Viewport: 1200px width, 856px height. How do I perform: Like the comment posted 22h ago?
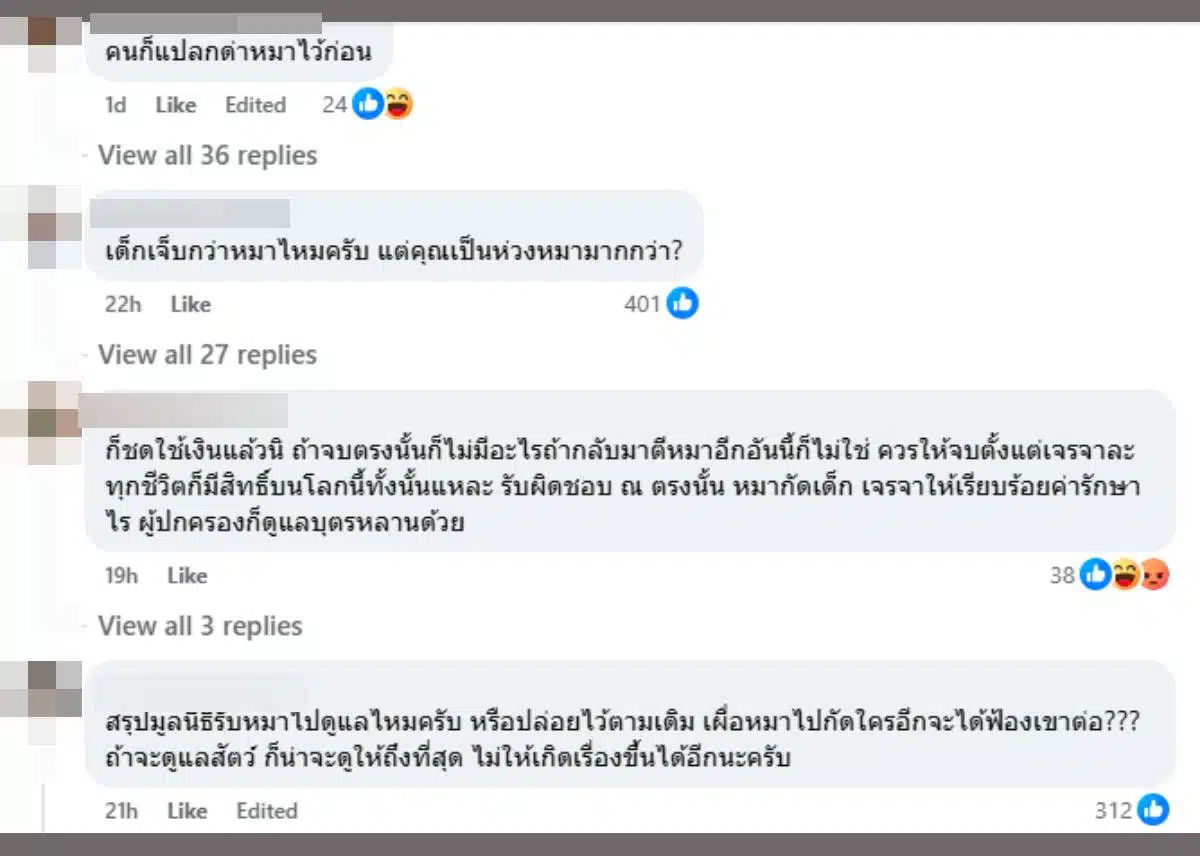click(x=190, y=304)
